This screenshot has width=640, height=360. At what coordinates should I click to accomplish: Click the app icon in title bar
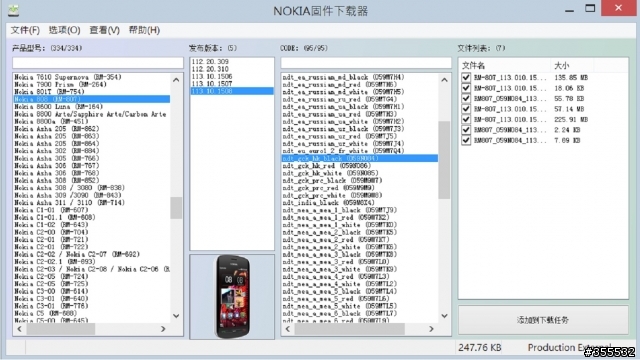13,10
